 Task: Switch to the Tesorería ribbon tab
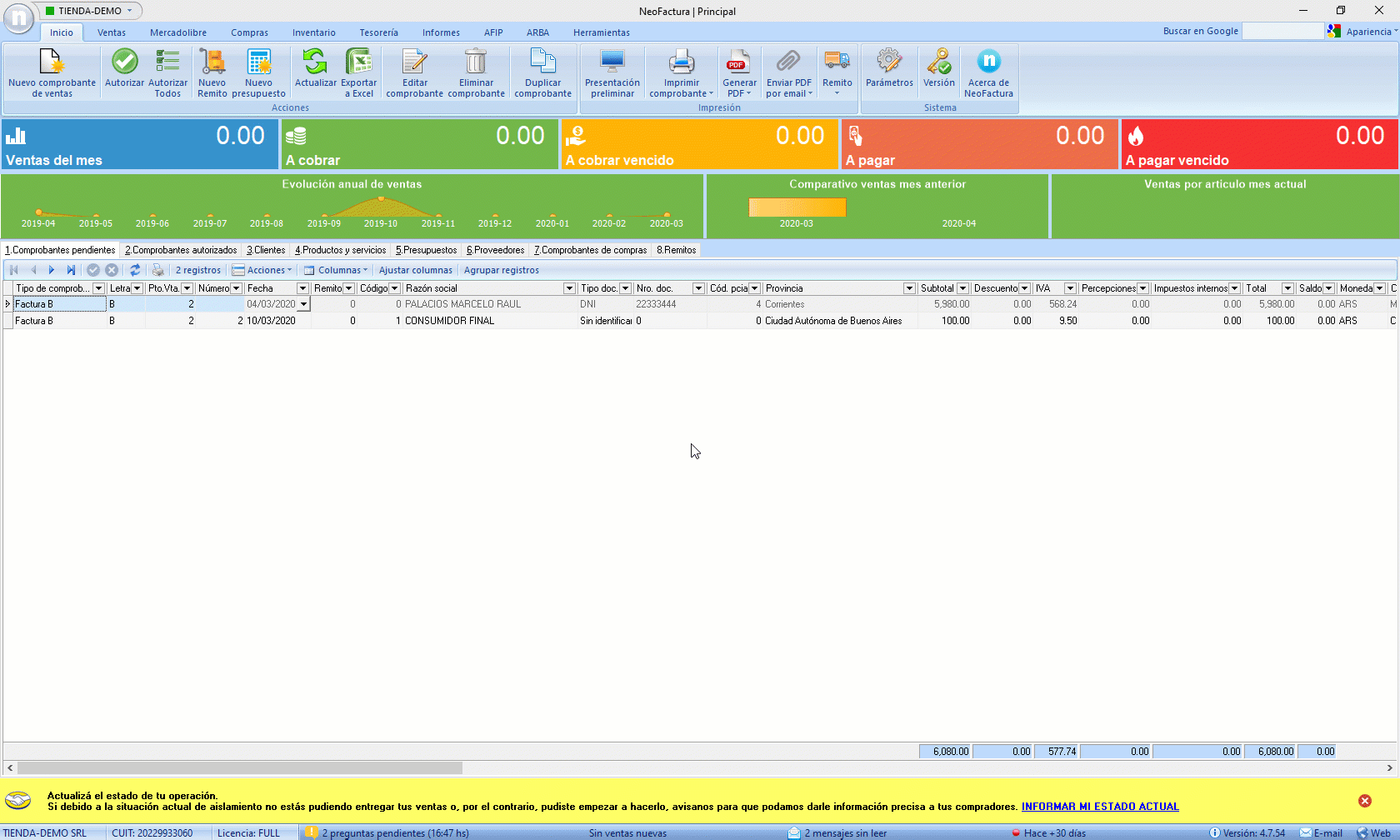378,32
